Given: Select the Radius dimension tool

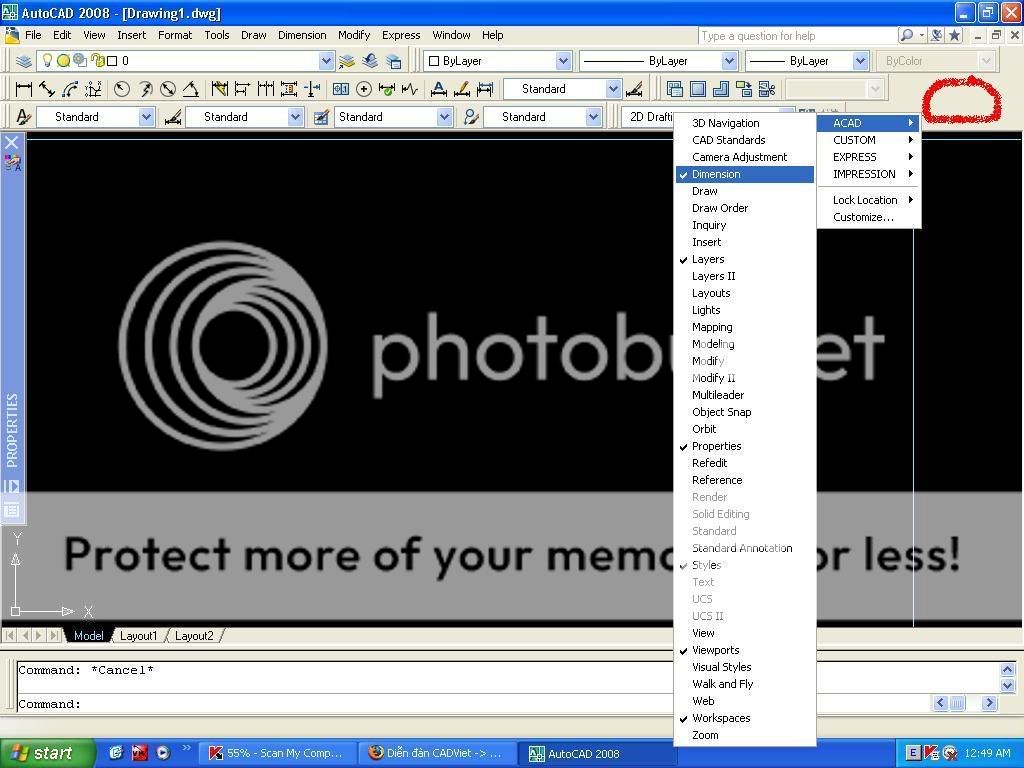Looking at the screenshot, I should pos(121,89).
